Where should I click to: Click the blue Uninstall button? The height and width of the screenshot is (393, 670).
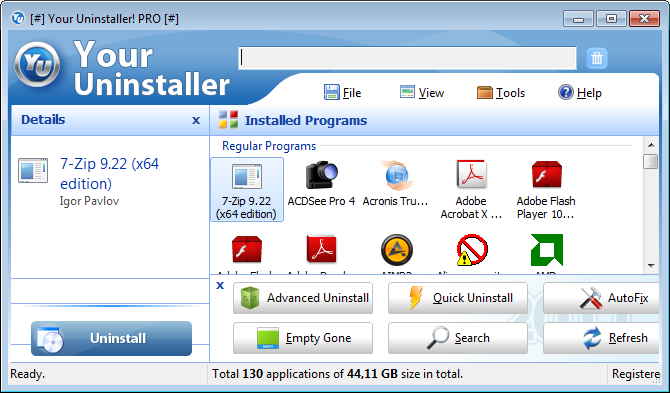(112, 338)
